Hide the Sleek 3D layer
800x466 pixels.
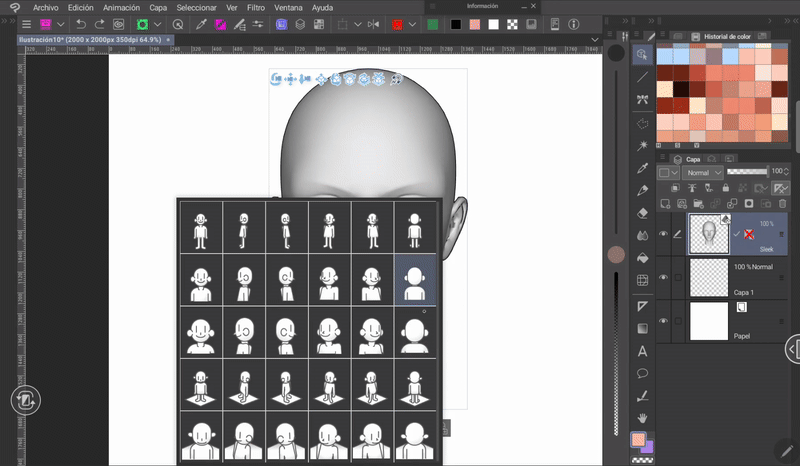tap(662, 235)
